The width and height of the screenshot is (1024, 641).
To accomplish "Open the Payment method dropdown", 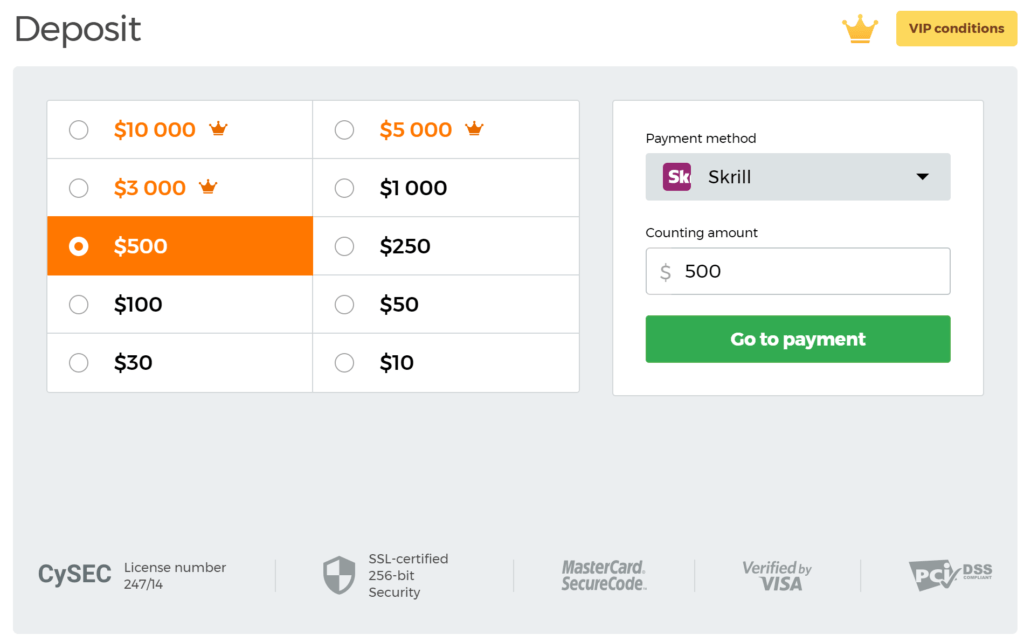I will tap(797, 177).
